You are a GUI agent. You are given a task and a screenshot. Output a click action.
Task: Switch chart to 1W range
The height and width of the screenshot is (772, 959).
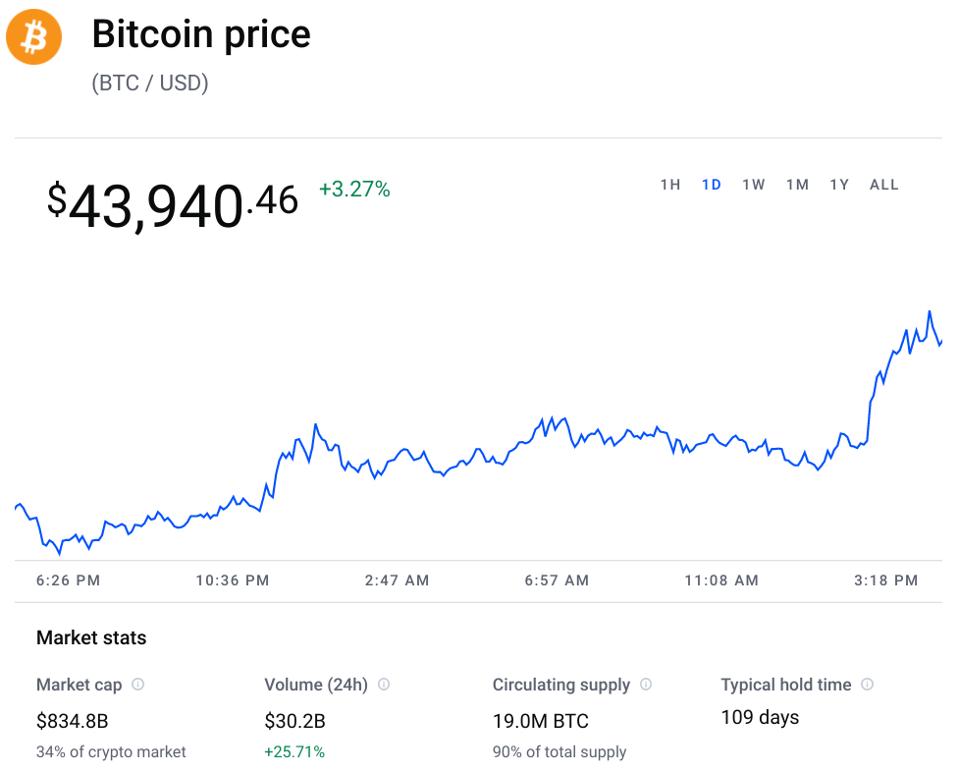(754, 185)
